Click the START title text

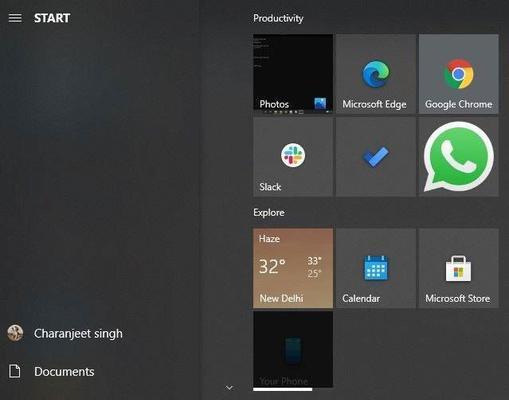pos(52,18)
